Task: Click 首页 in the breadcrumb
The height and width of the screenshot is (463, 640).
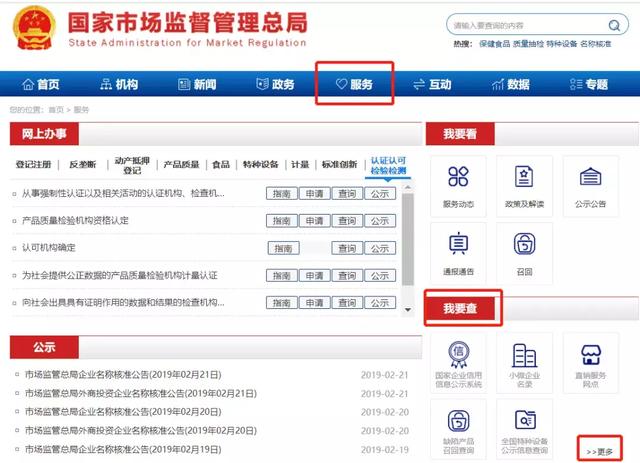Action: point(56,110)
